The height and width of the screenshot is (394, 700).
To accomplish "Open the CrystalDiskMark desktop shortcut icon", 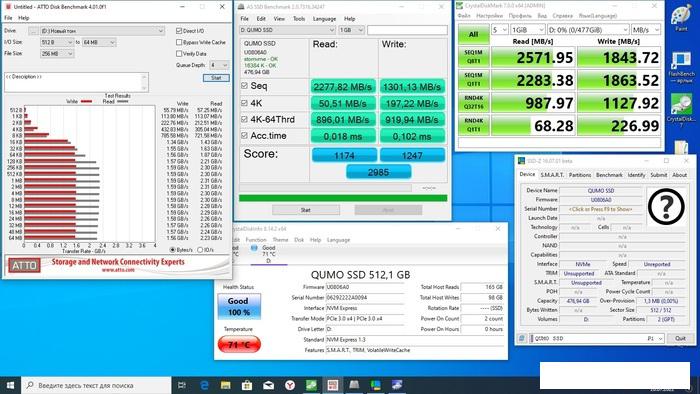I will [681, 110].
